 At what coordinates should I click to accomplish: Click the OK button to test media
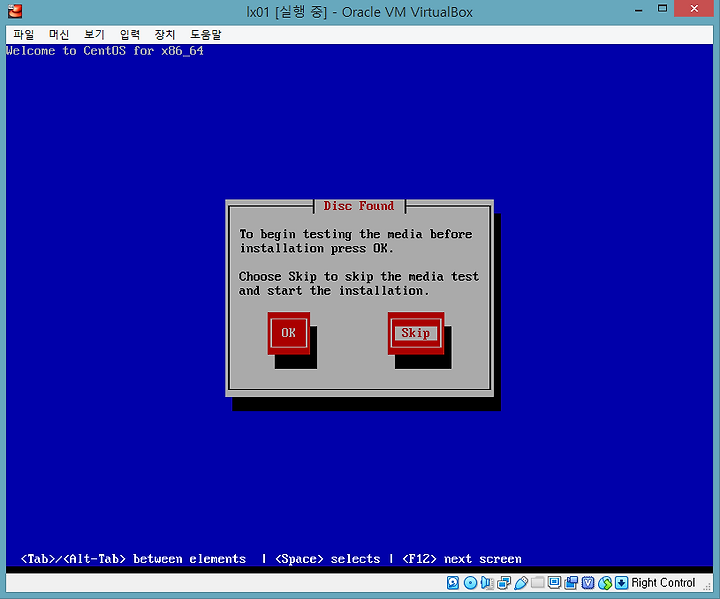[x=288, y=333]
